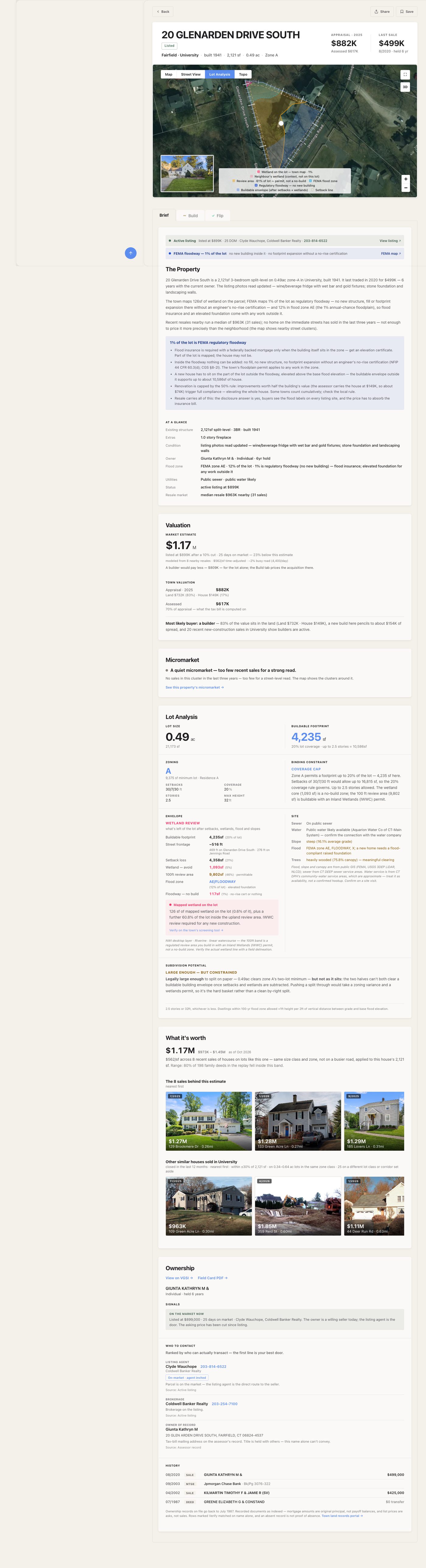The image size is (426, 1568).
Task: Open See this property's microneighborhood link
Action: point(195,687)
